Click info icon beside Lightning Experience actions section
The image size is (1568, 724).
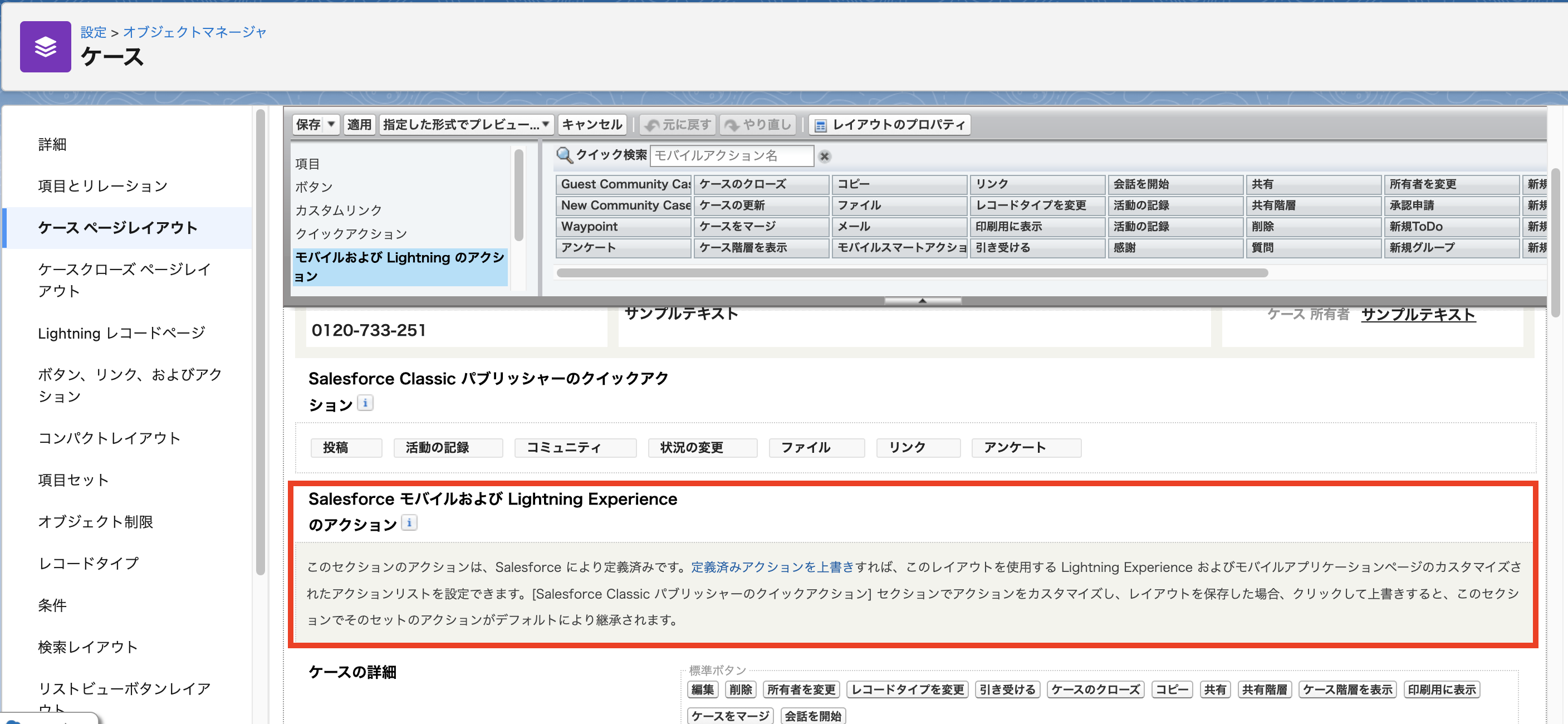coord(409,522)
